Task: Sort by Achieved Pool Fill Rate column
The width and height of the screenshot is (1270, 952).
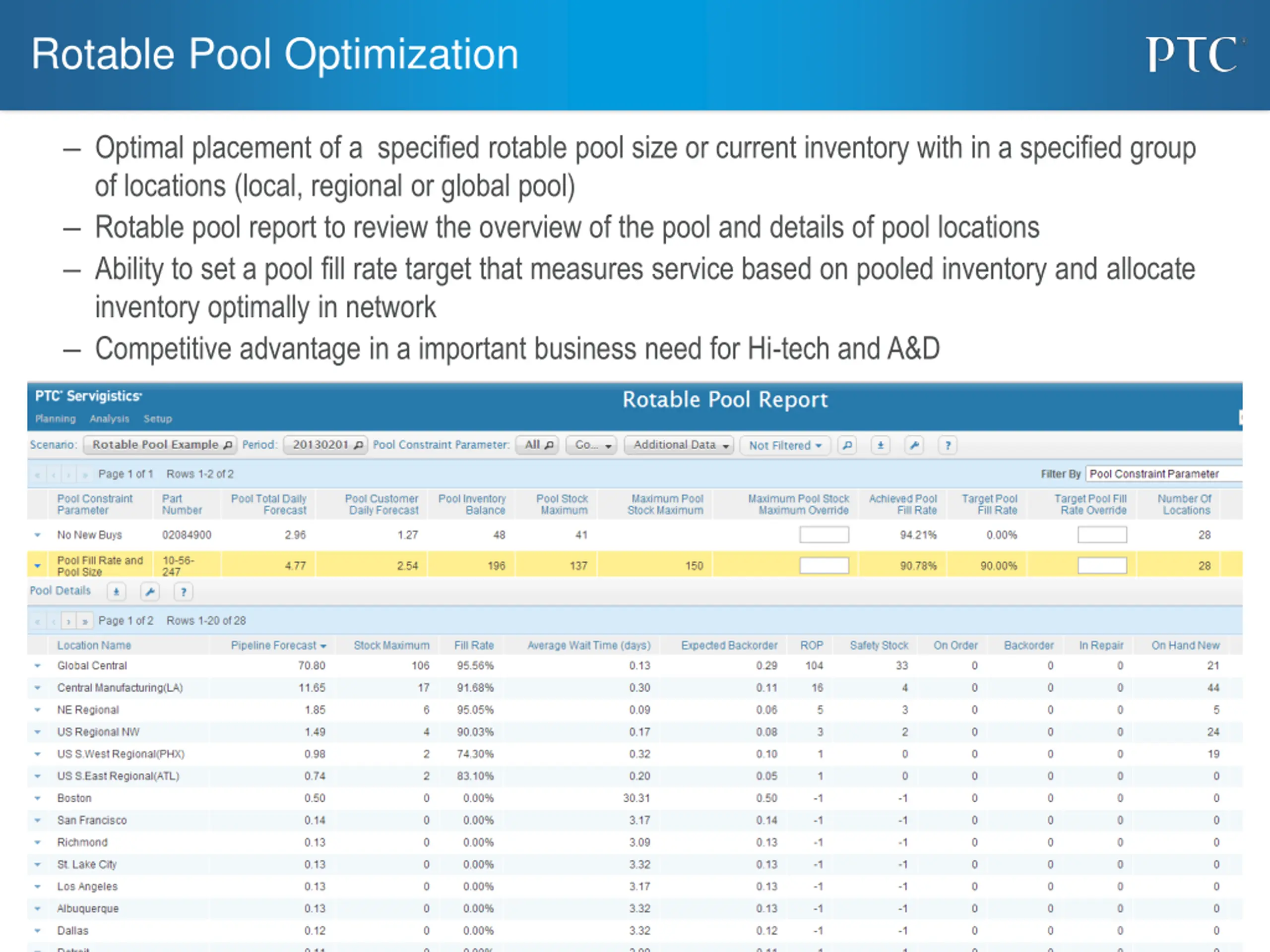Action: coord(902,504)
